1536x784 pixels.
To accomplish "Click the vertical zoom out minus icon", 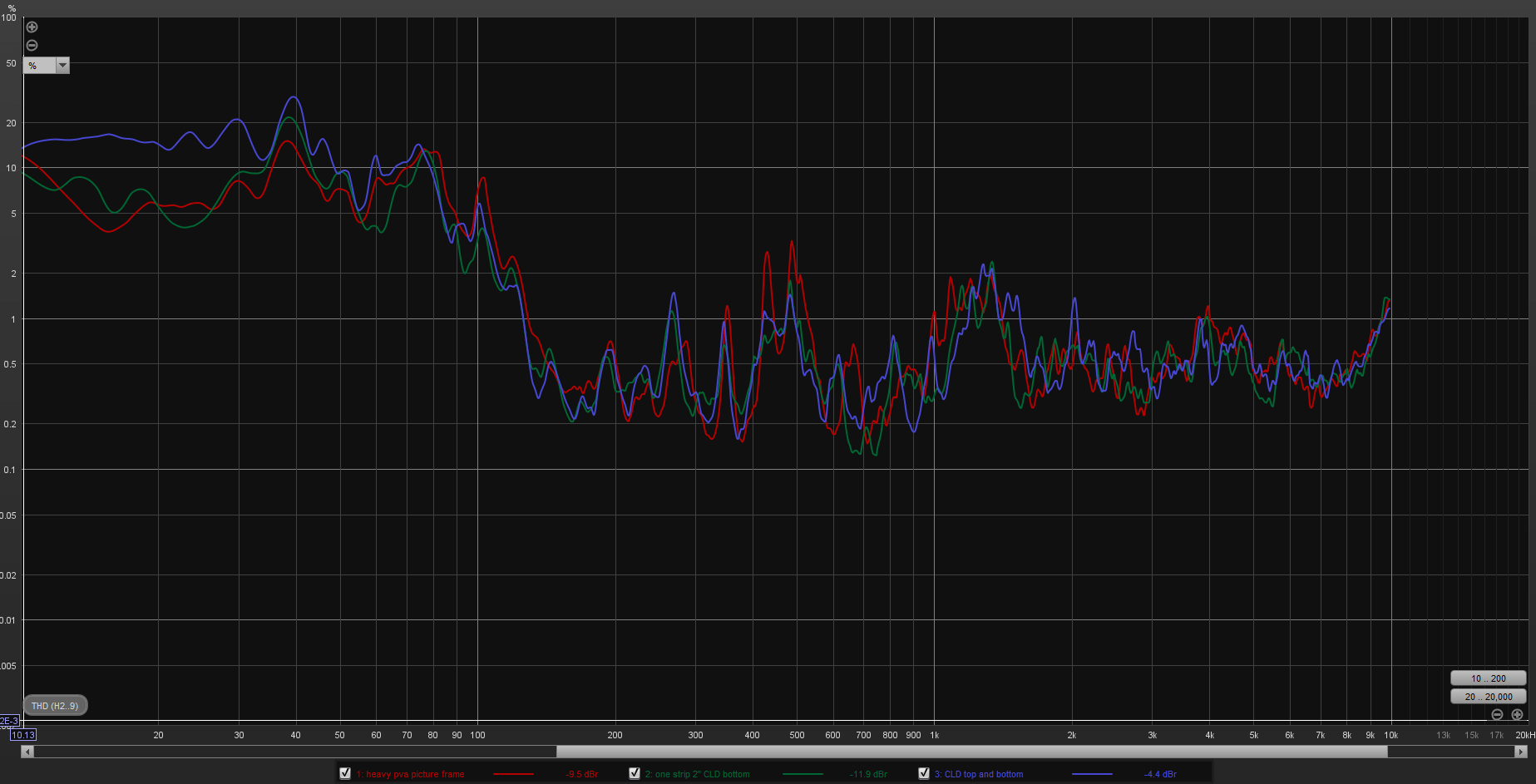I will point(32,46).
